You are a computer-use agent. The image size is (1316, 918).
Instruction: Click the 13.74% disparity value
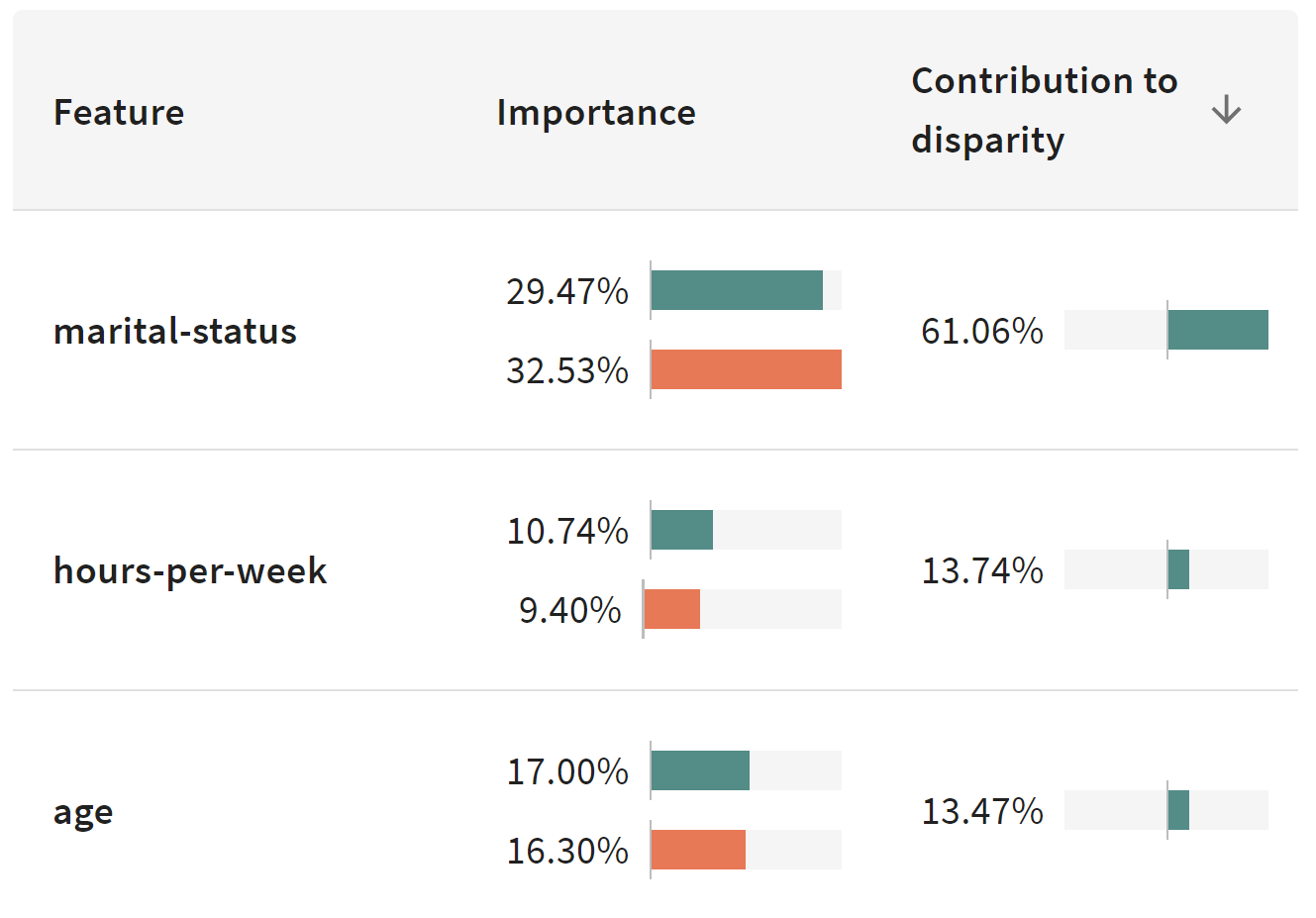[x=981, y=570]
